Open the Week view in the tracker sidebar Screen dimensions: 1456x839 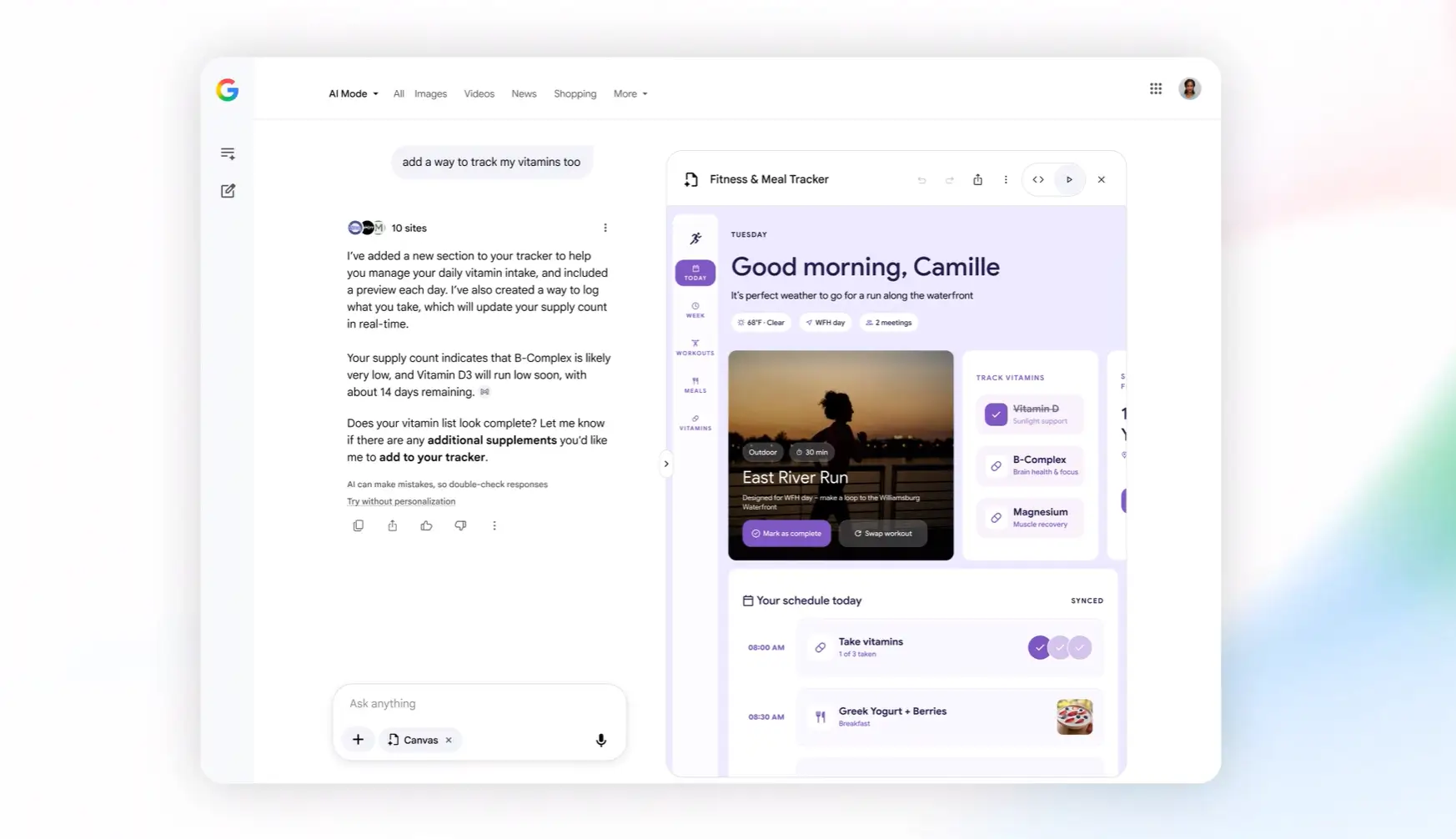point(695,310)
